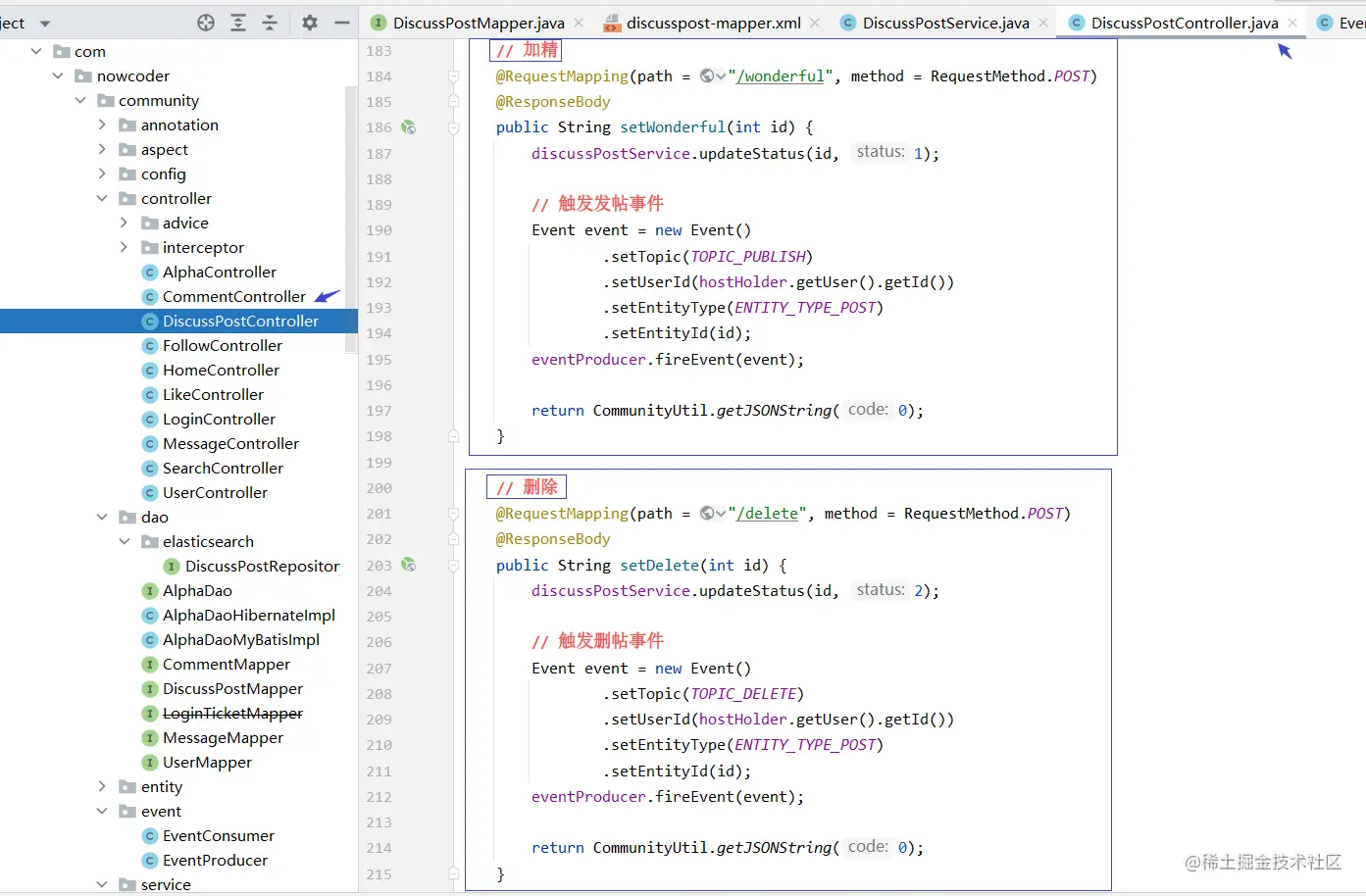Collapse the event package

[102, 811]
